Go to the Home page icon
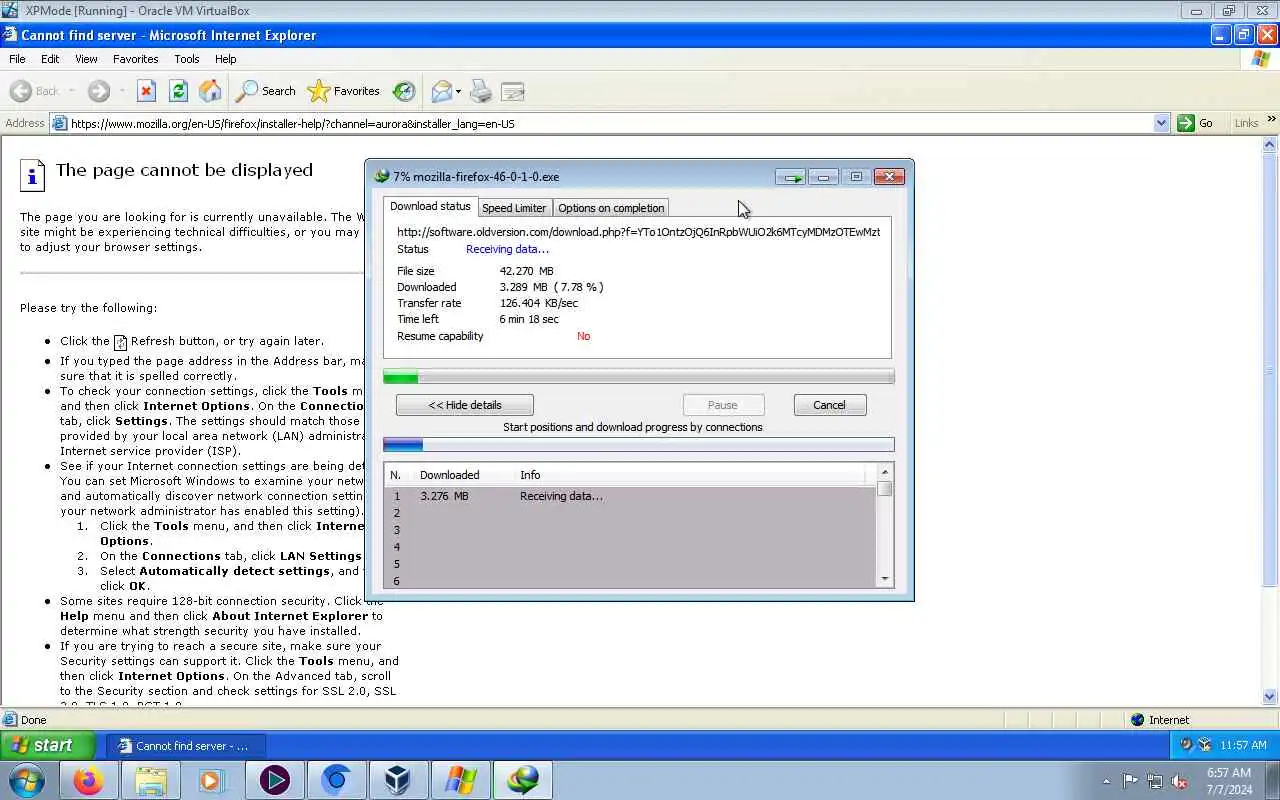The width and height of the screenshot is (1280, 800). coord(210,91)
